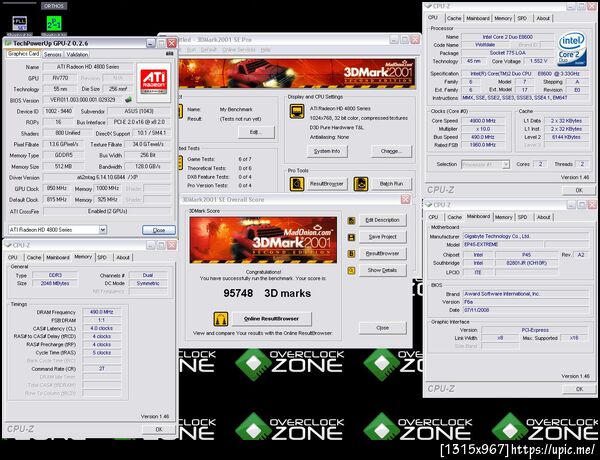This screenshot has height=460, width=600.
Task: Click the Edit Description button
Action: coord(382,220)
